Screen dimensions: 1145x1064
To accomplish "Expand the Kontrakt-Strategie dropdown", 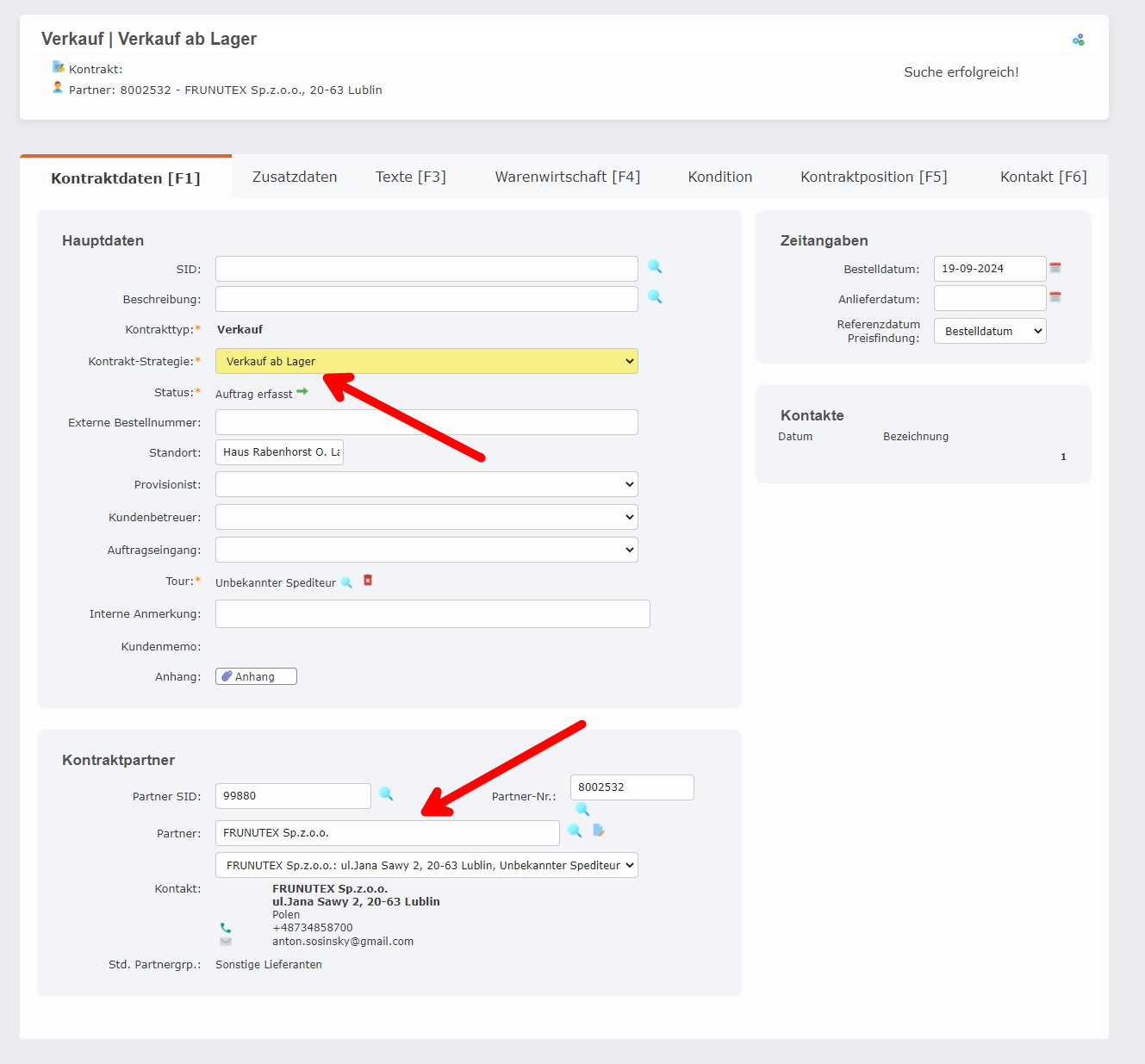I will click(x=426, y=361).
